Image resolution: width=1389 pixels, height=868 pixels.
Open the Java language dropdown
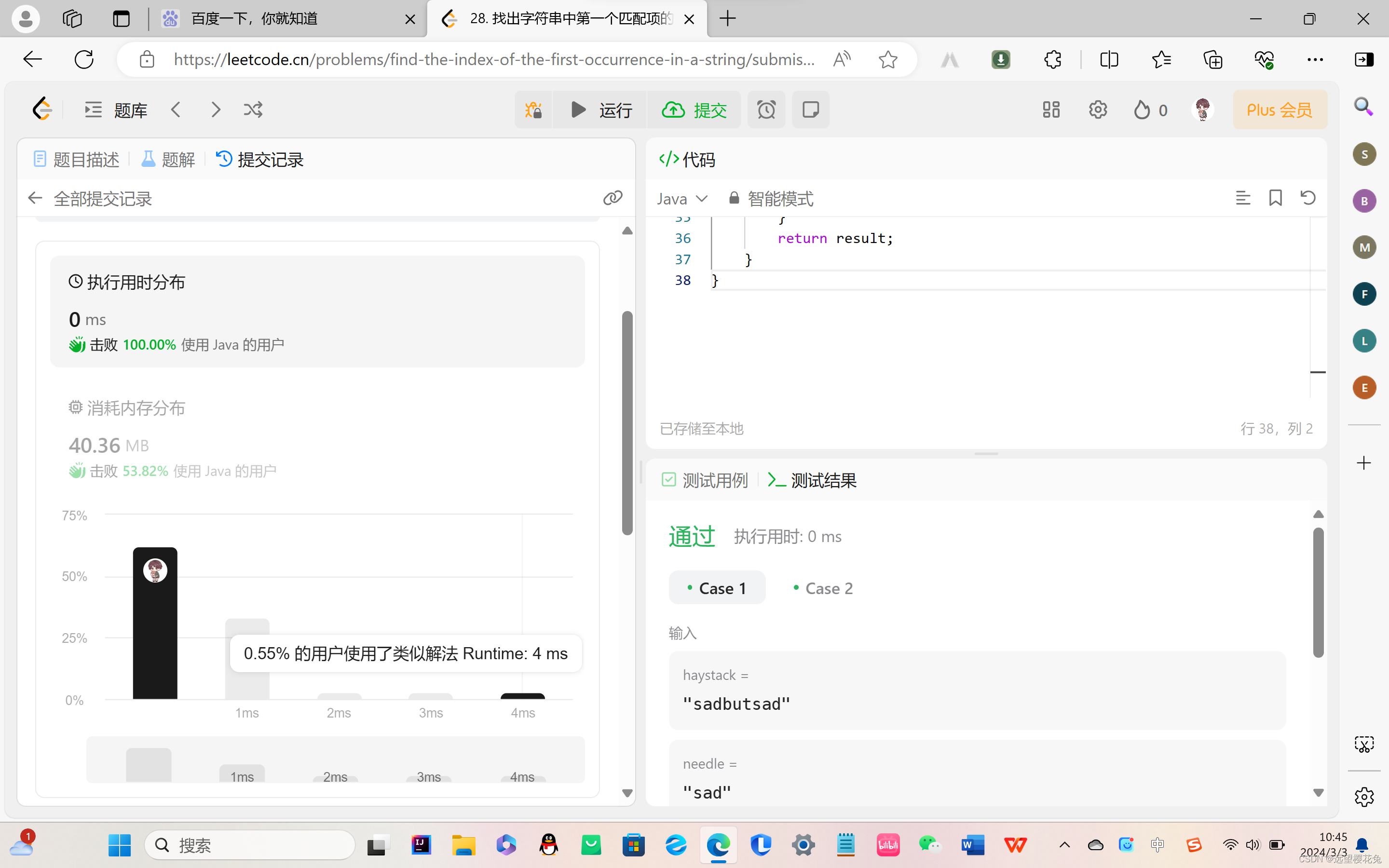coord(682,199)
